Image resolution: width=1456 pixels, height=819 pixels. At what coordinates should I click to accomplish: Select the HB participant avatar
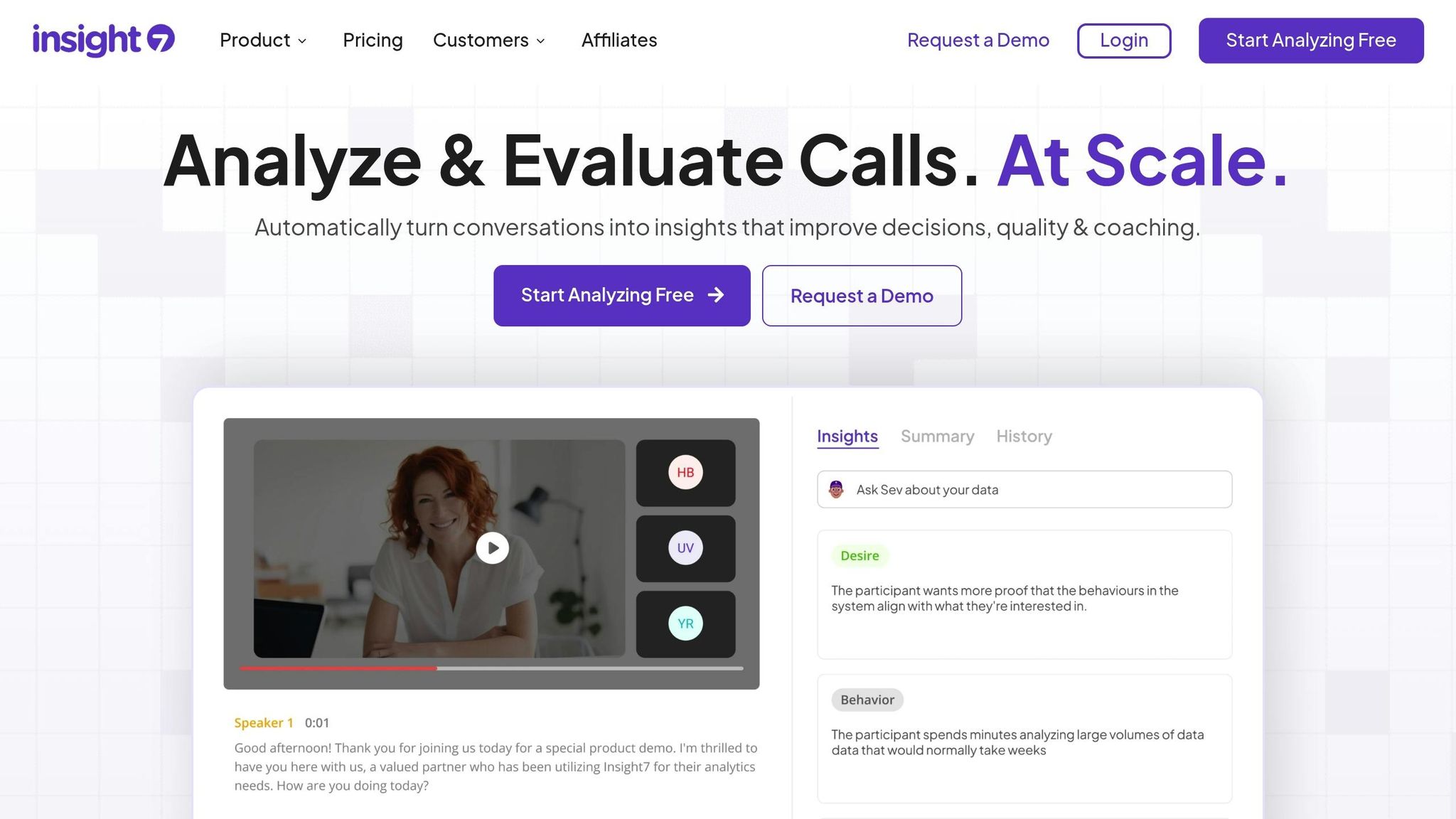click(x=685, y=473)
